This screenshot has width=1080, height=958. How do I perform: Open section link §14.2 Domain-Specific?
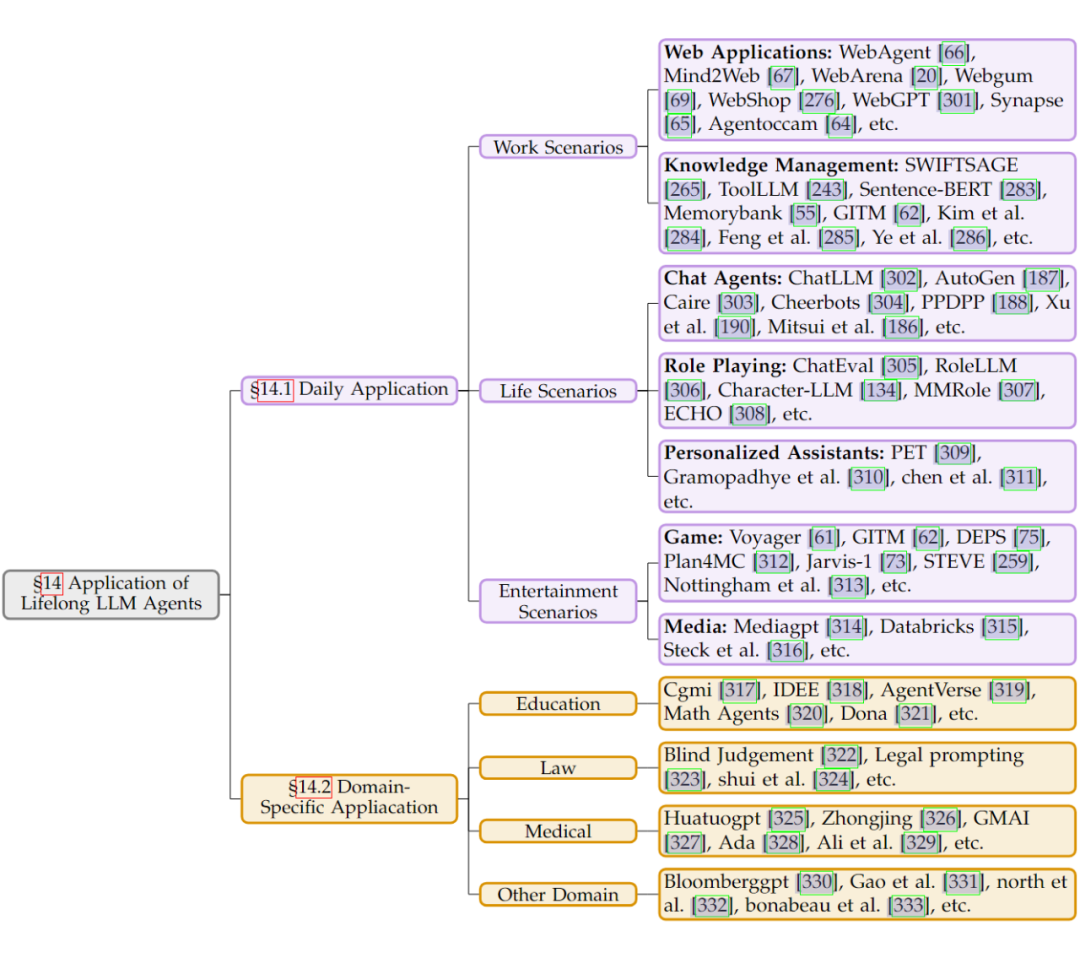coord(314,787)
